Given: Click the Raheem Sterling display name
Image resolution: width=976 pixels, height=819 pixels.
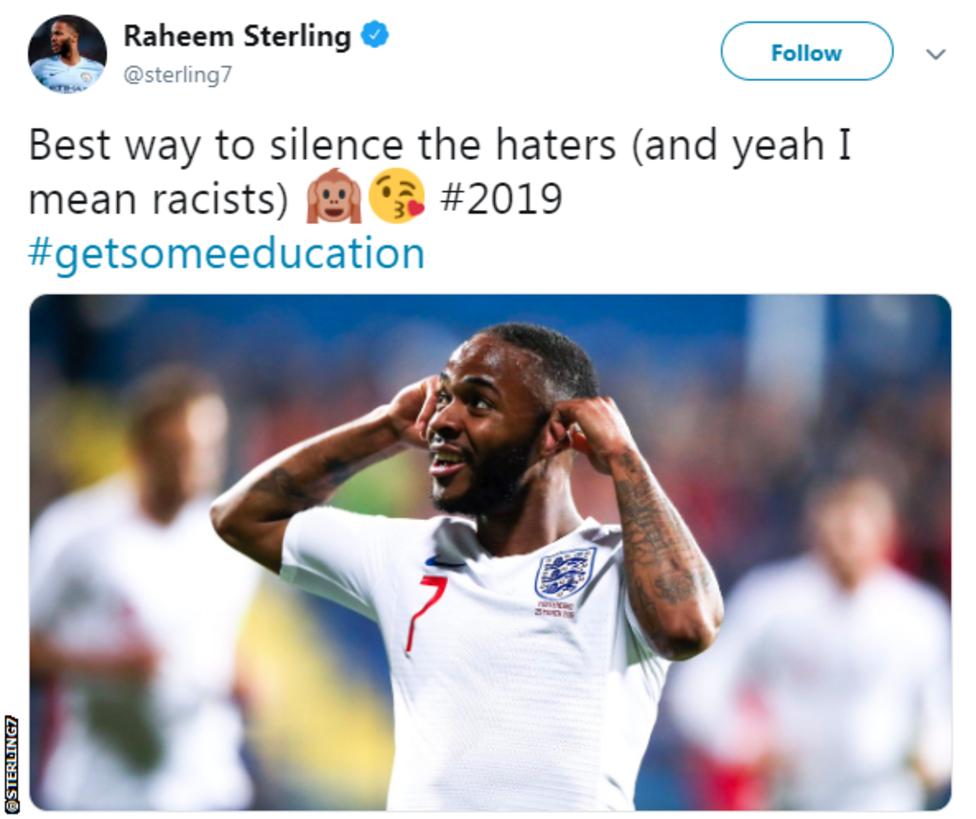Looking at the screenshot, I should pyautogui.click(x=237, y=36).
